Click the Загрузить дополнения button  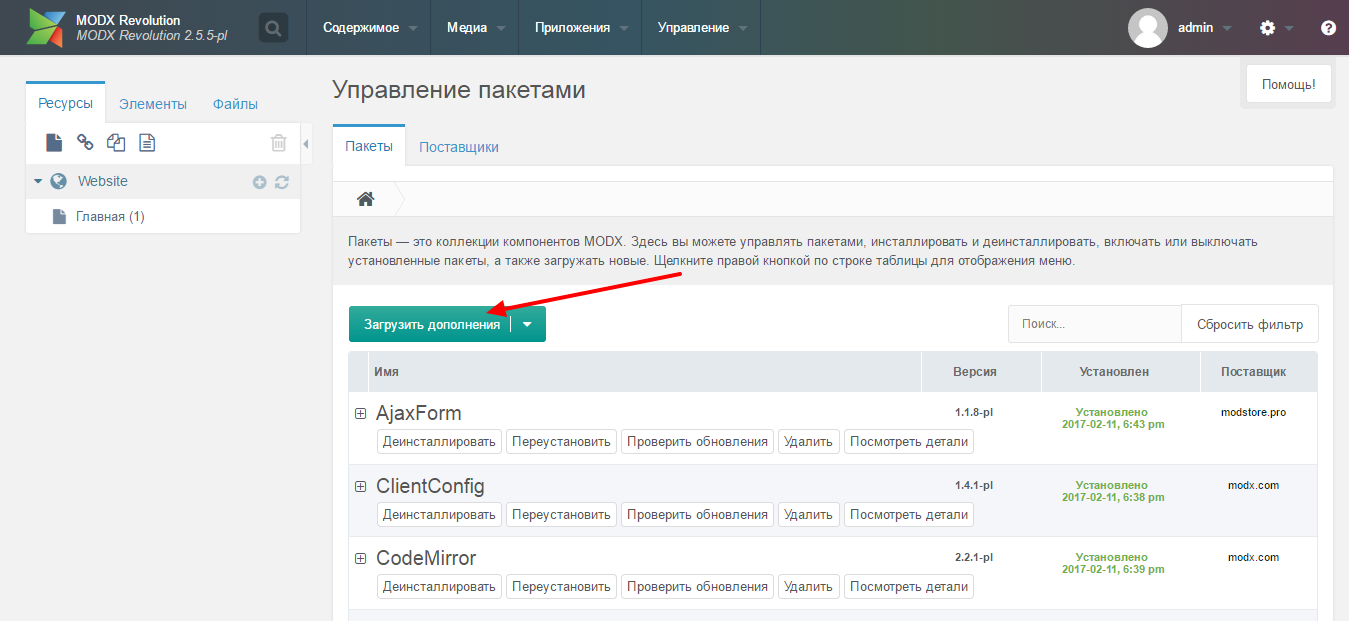(431, 324)
